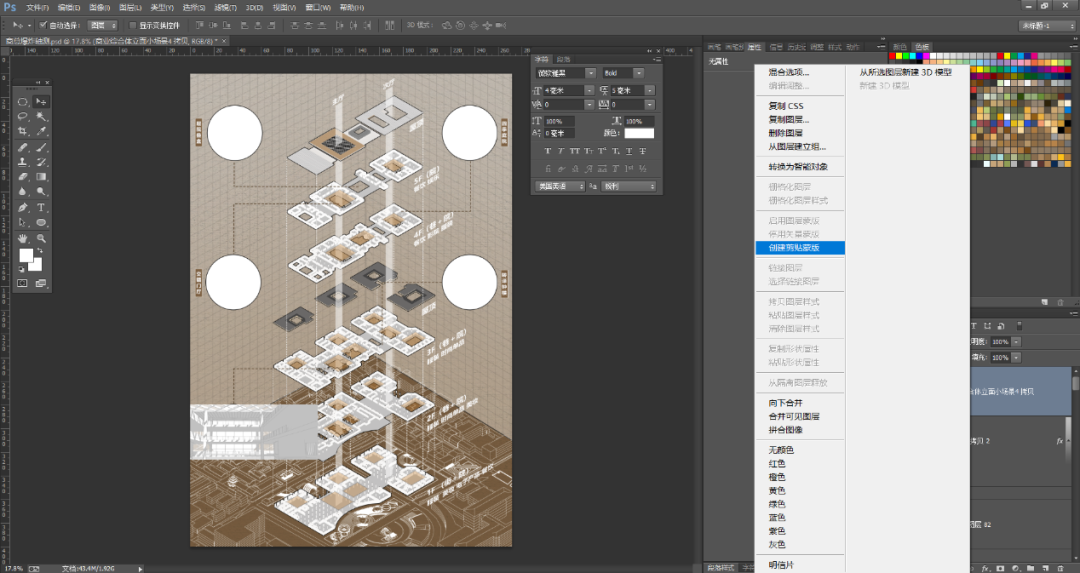Select the Crop tool
Image resolution: width=1080 pixels, height=573 pixels.
pyautogui.click(x=23, y=132)
